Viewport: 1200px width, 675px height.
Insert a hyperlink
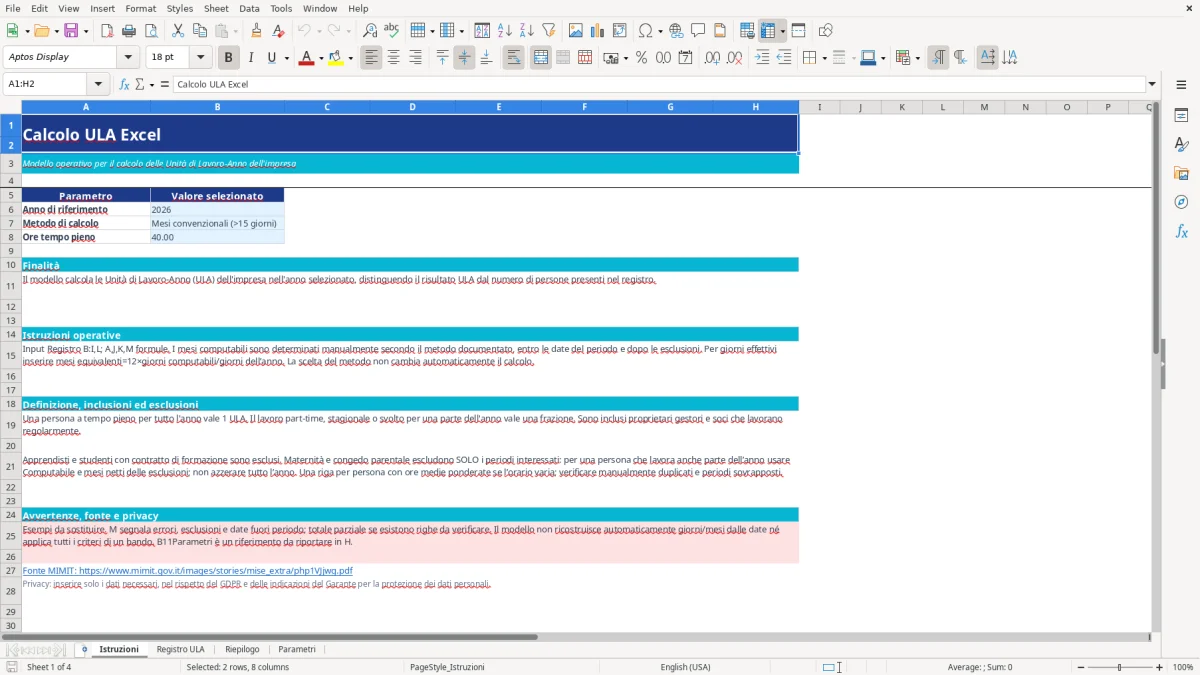click(676, 31)
